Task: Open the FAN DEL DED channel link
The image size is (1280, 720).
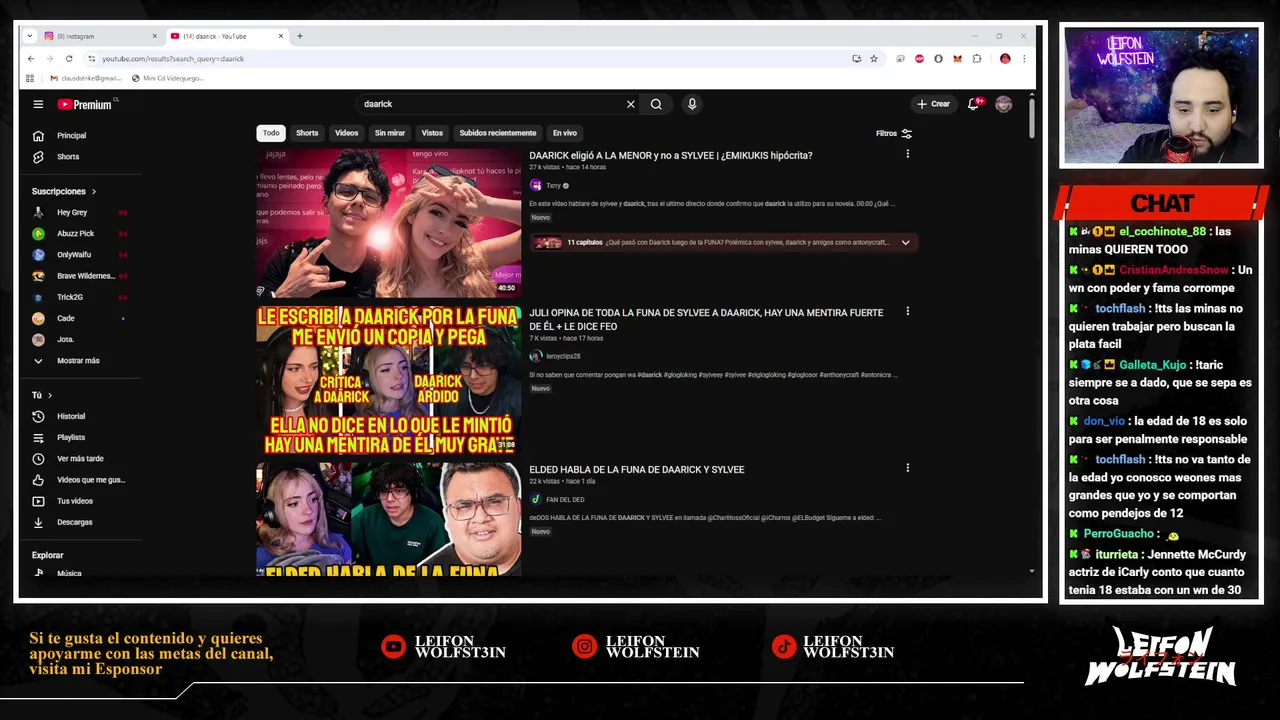Action: pyautogui.click(x=565, y=500)
